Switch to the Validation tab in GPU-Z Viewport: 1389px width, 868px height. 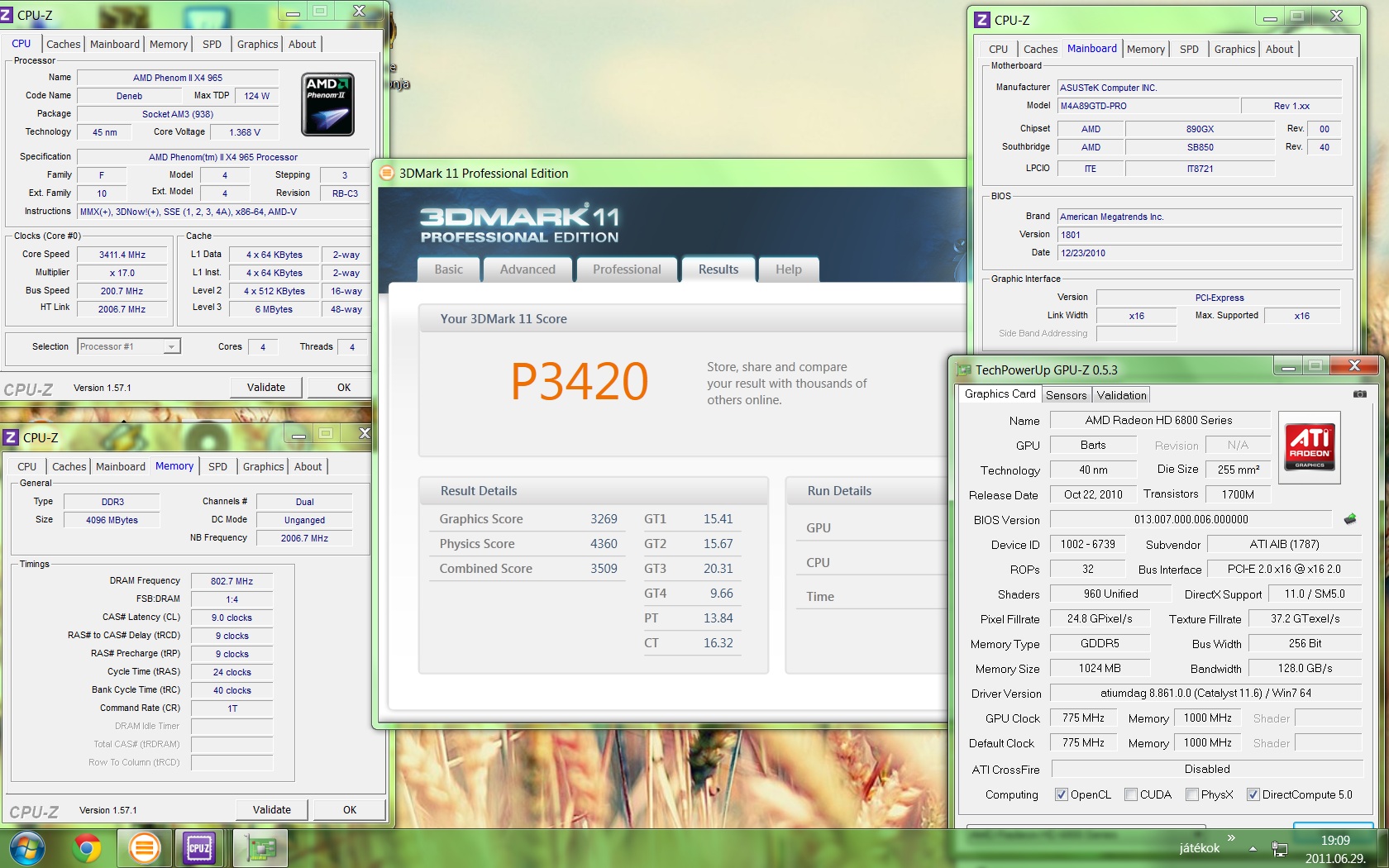pyautogui.click(x=1121, y=395)
